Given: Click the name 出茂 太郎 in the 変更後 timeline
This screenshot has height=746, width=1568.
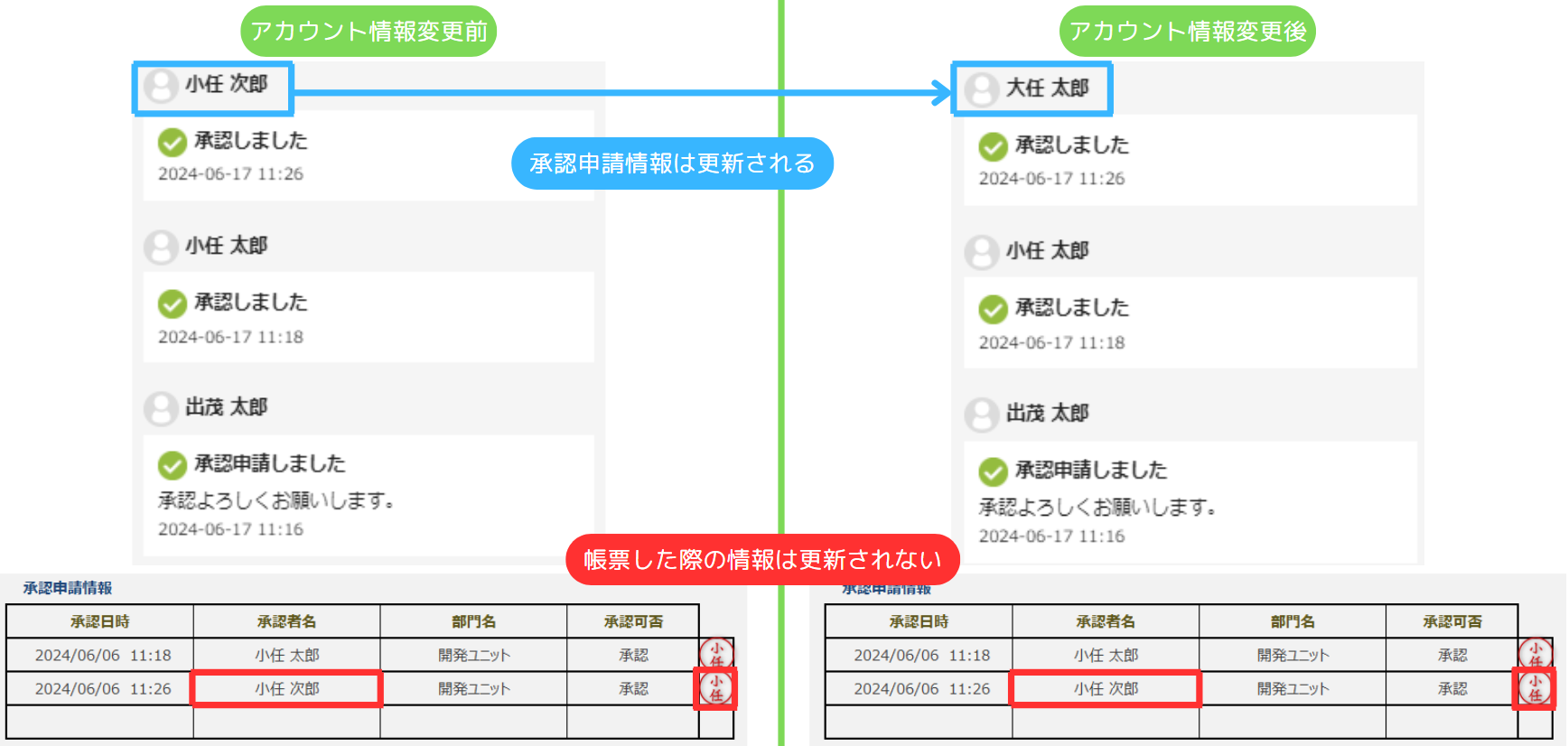Looking at the screenshot, I should click(1048, 413).
